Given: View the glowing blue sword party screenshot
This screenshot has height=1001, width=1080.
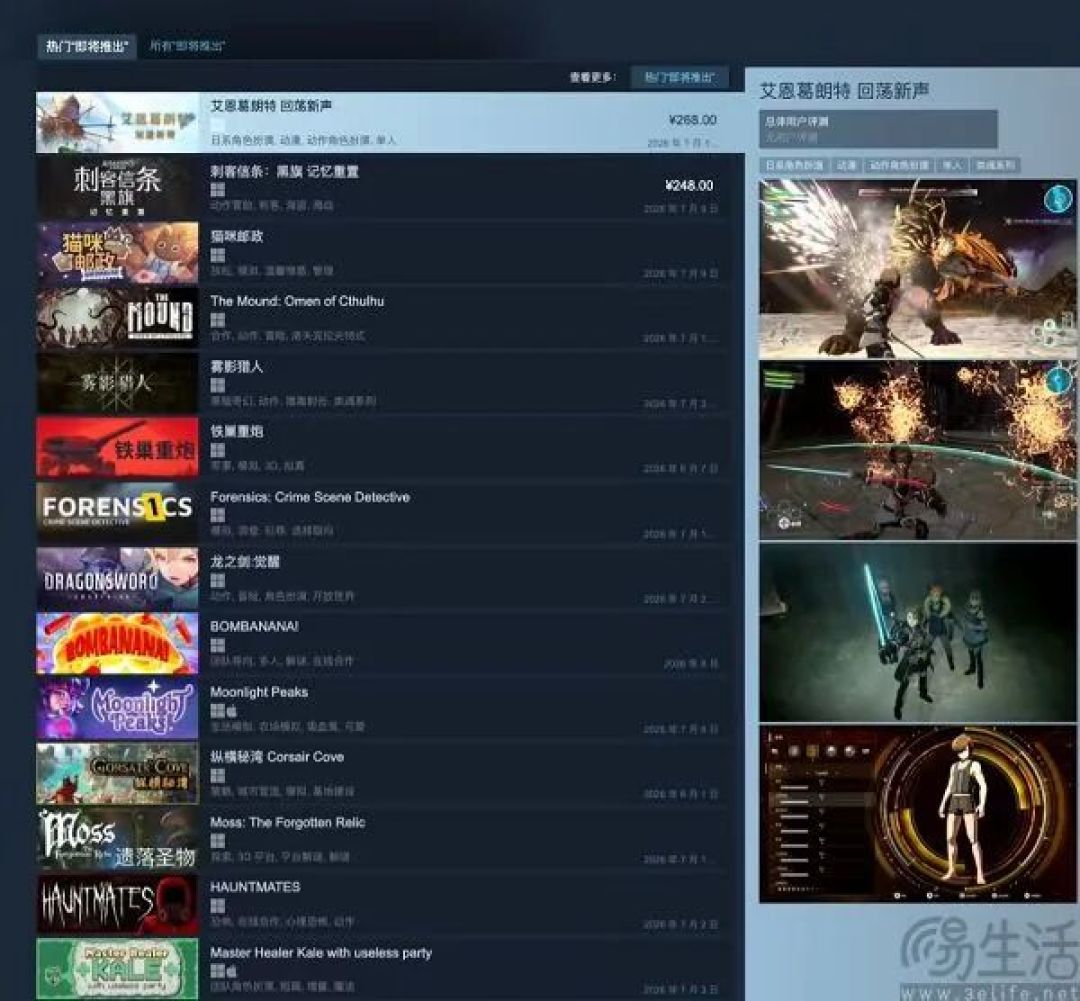Looking at the screenshot, I should (x=917, y=632).
